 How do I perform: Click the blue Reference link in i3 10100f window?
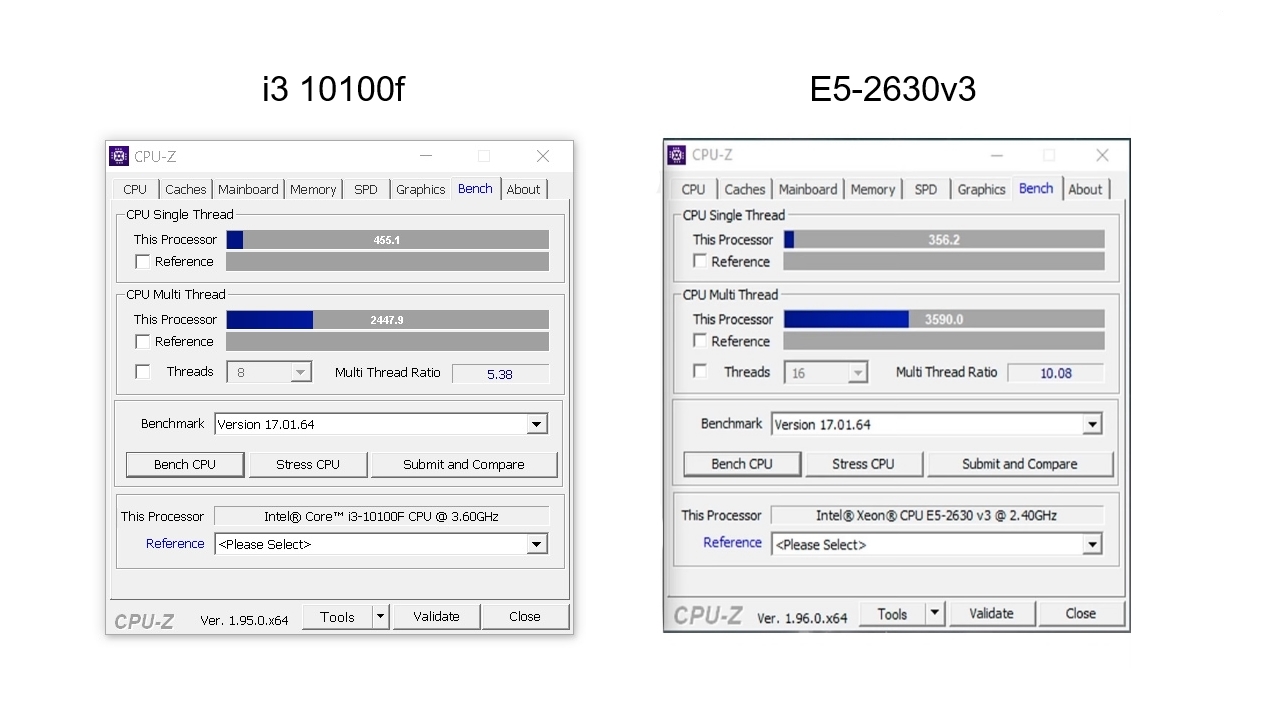pos(175,544)
